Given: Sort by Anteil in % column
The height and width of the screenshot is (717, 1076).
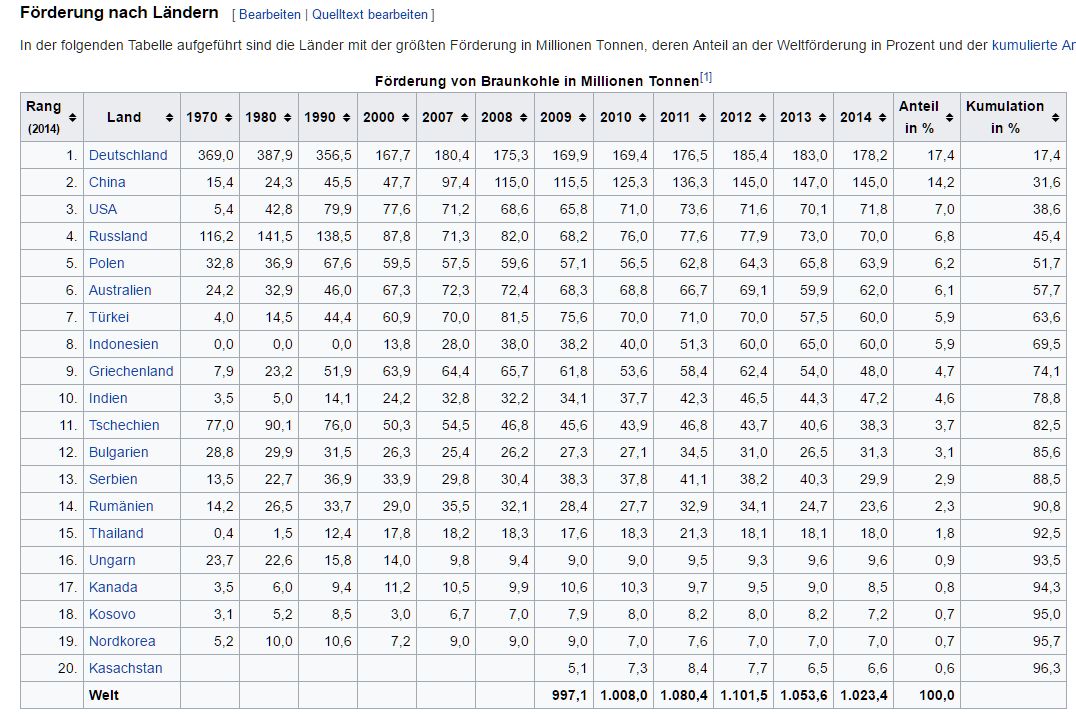Looking at the screenshot, I should click(x=949, y=118).
